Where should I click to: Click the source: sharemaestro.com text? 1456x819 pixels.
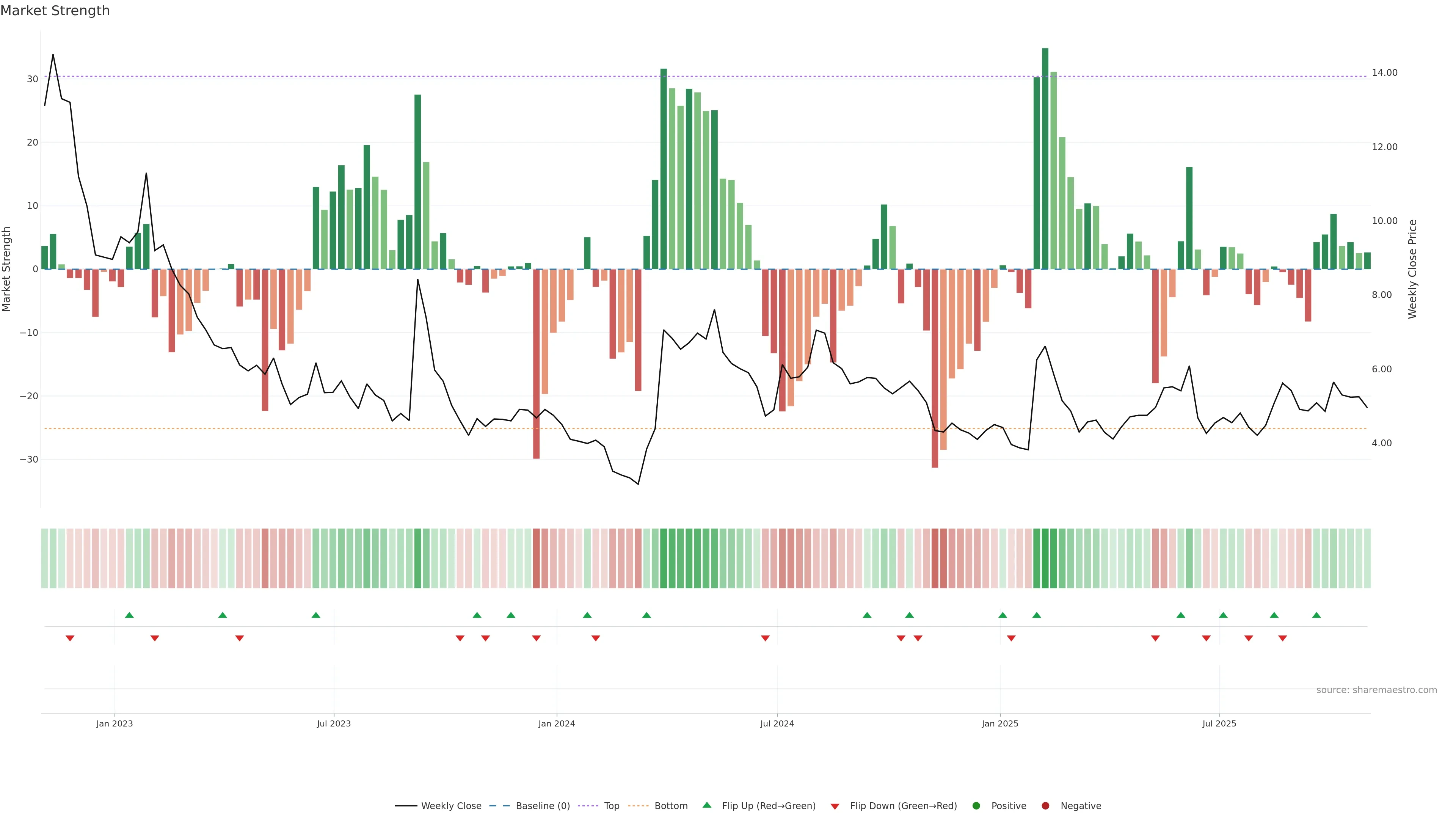1376,690
